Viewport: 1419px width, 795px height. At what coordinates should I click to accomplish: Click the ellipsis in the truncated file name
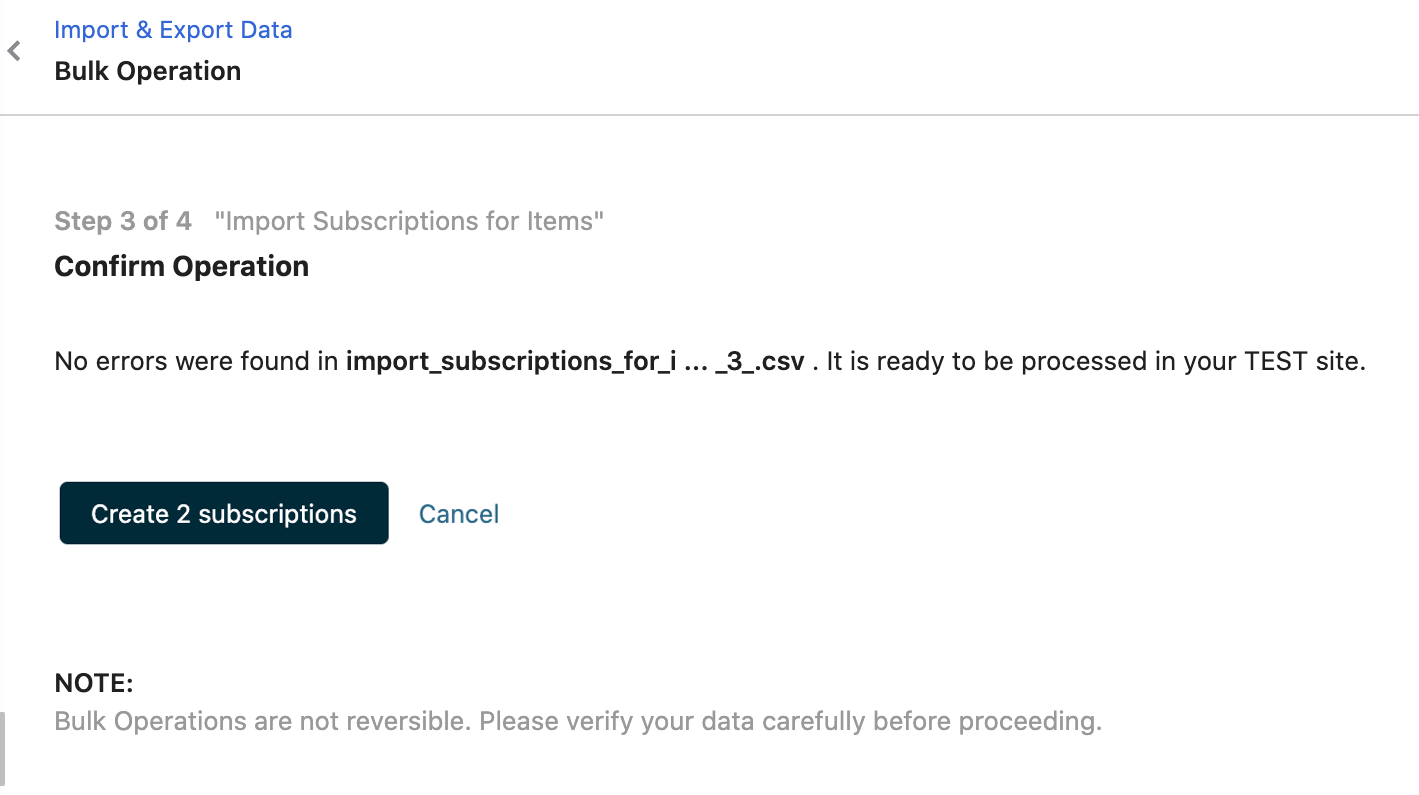point(695,361)
